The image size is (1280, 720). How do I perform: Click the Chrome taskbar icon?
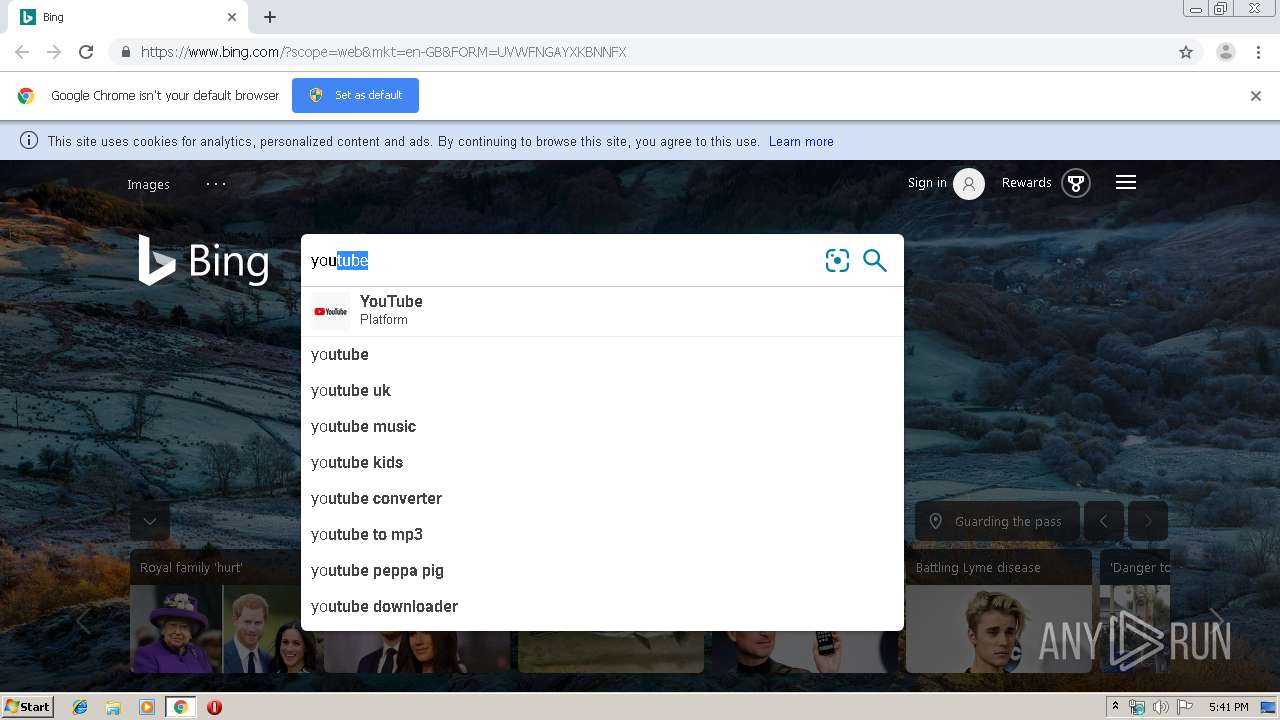coord(180,707)
